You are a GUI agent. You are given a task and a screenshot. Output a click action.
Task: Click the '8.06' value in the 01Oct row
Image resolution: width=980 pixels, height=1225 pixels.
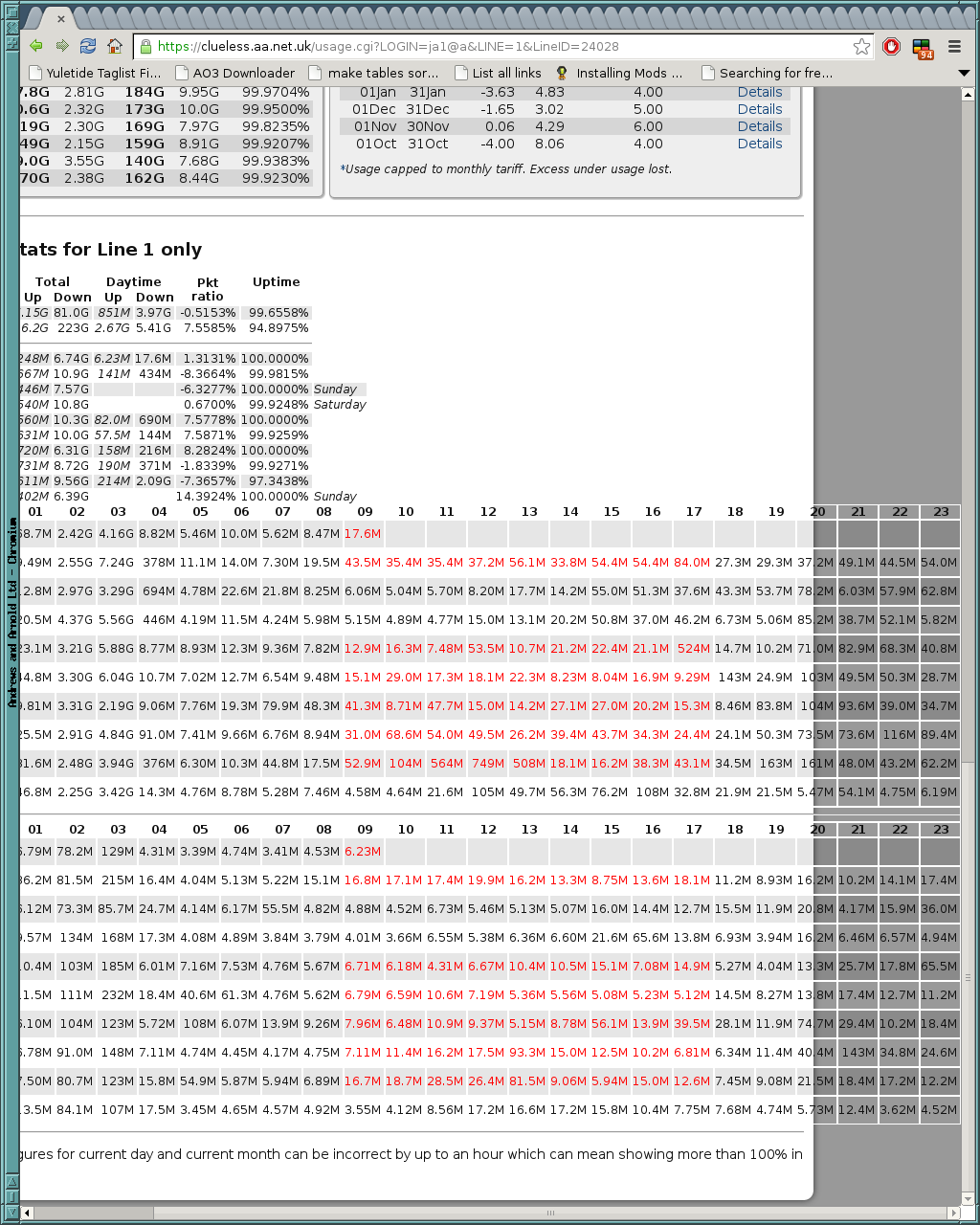pyautogui.click(x=549, y=144)
